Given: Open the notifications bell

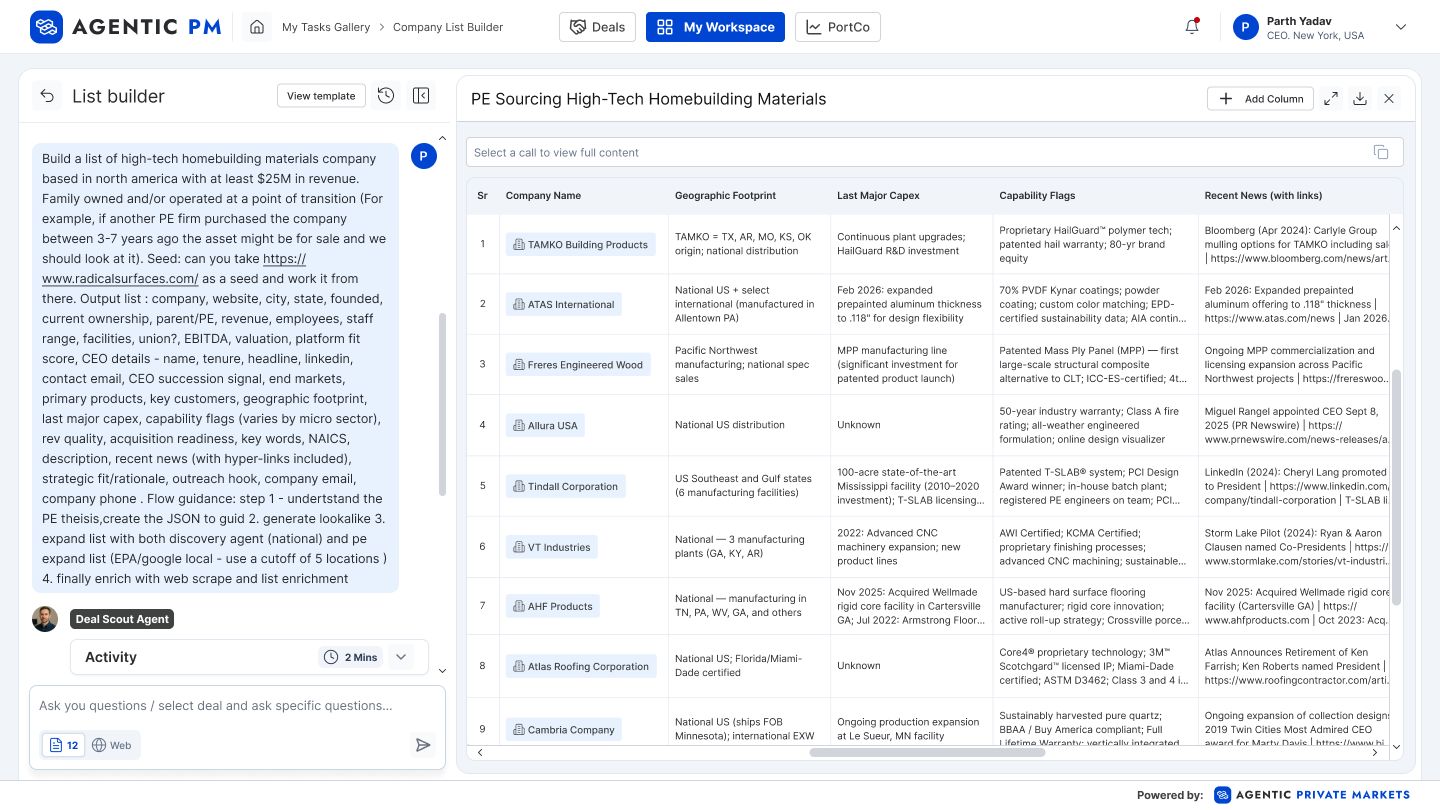Looking at the screenshot, I should [1191, 27].
